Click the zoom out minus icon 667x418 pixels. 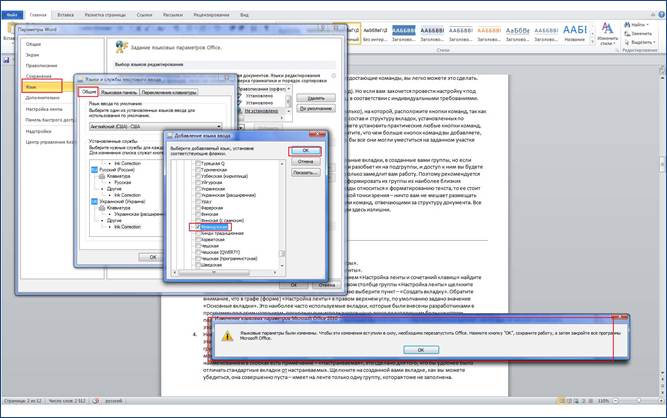616,401
